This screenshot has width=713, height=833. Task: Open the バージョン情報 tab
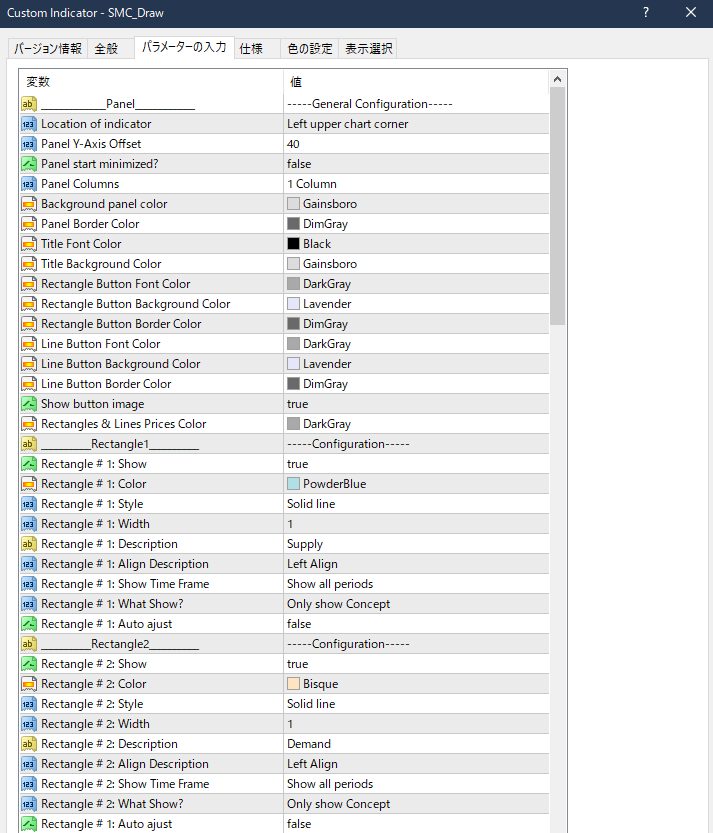click(48, 49)
